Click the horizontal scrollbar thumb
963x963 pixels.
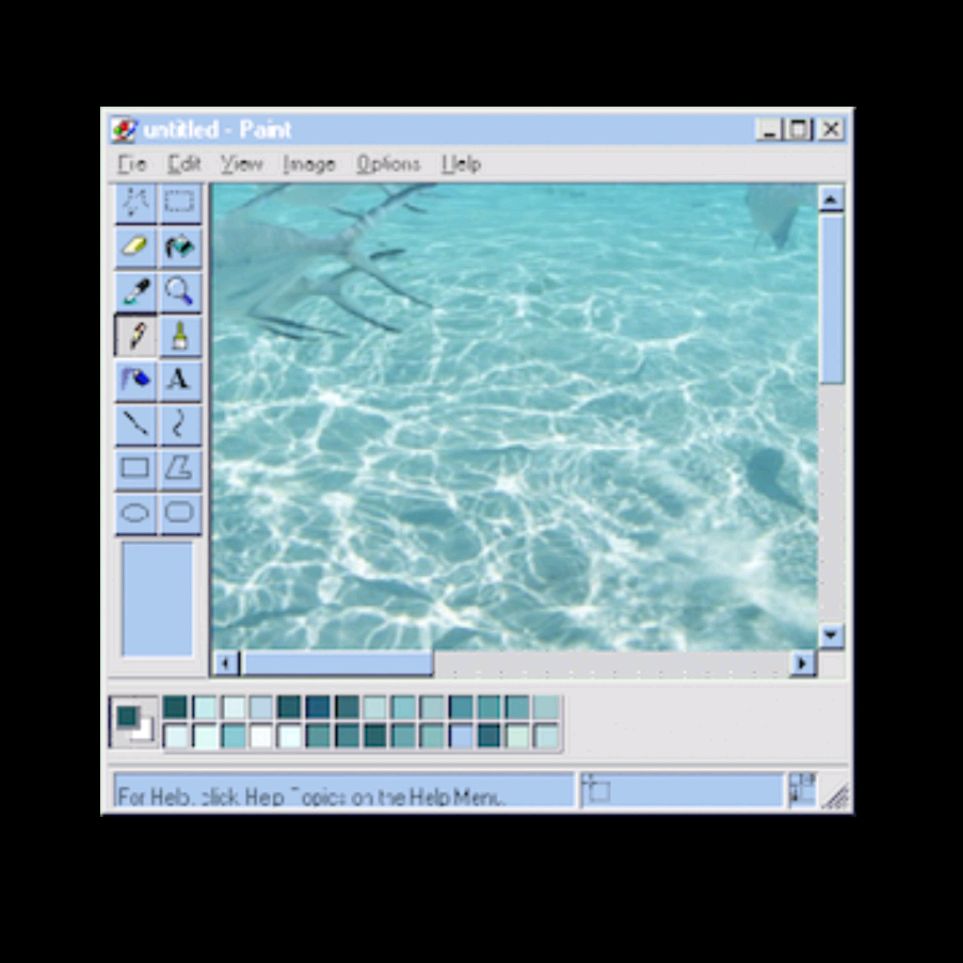click(337, 663)
